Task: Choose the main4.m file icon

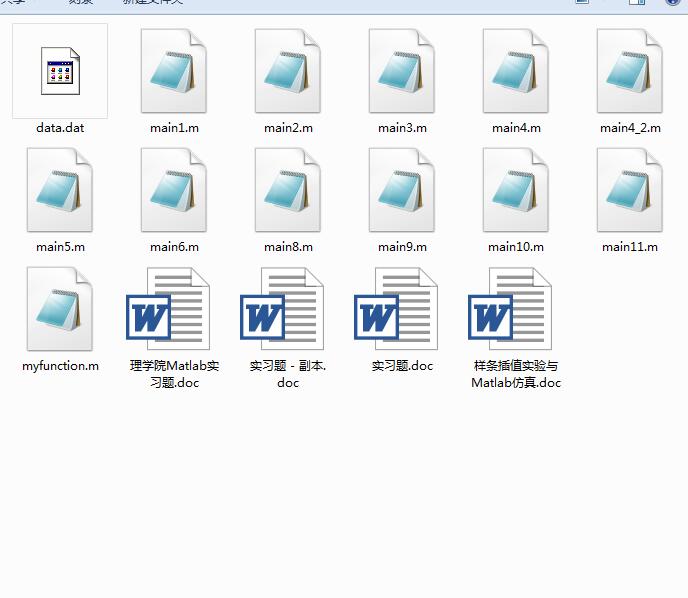Action: click(x=516, y=71)
